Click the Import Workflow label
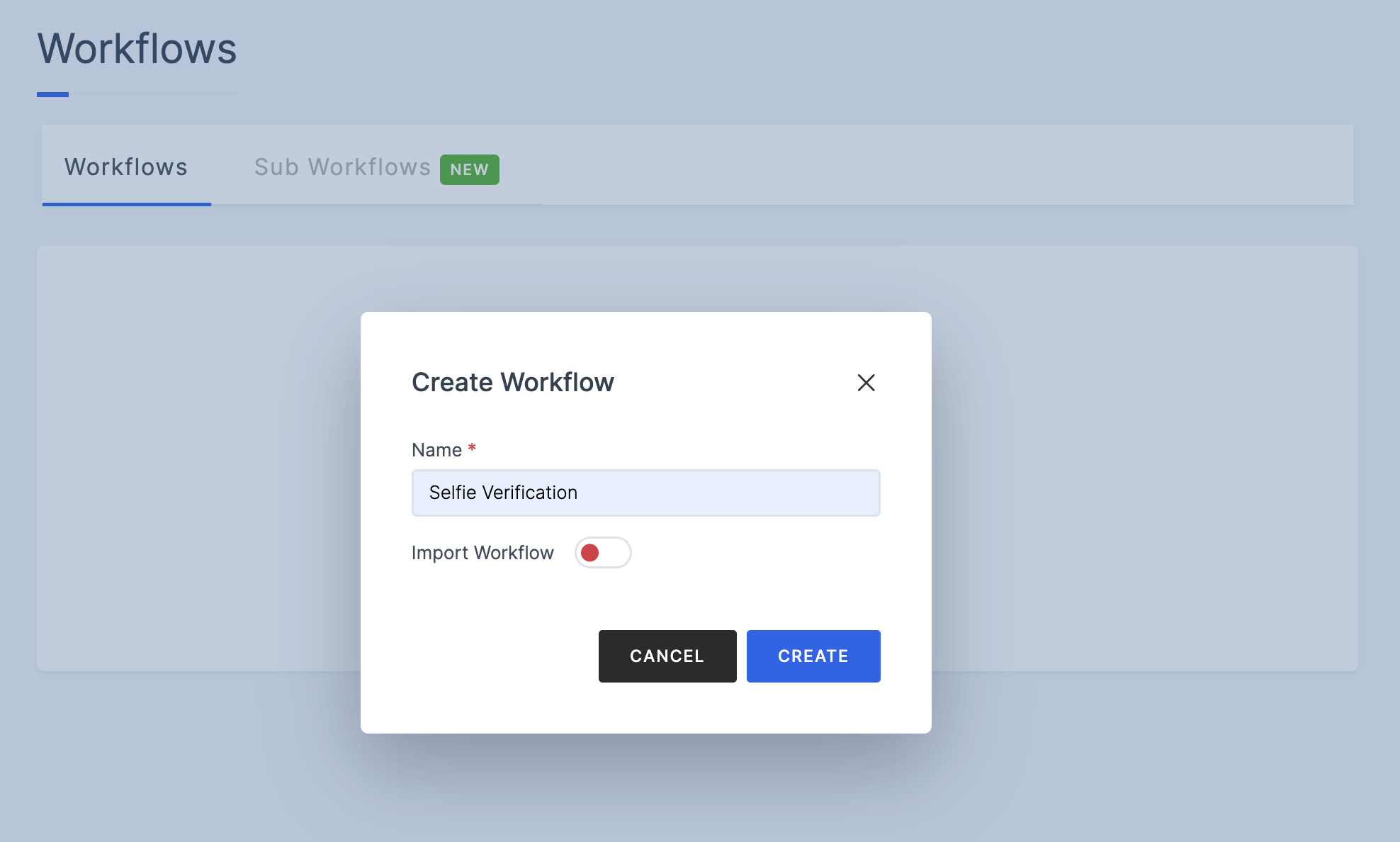The width and height of the screenshot is (1400, 842). point(482,553)
